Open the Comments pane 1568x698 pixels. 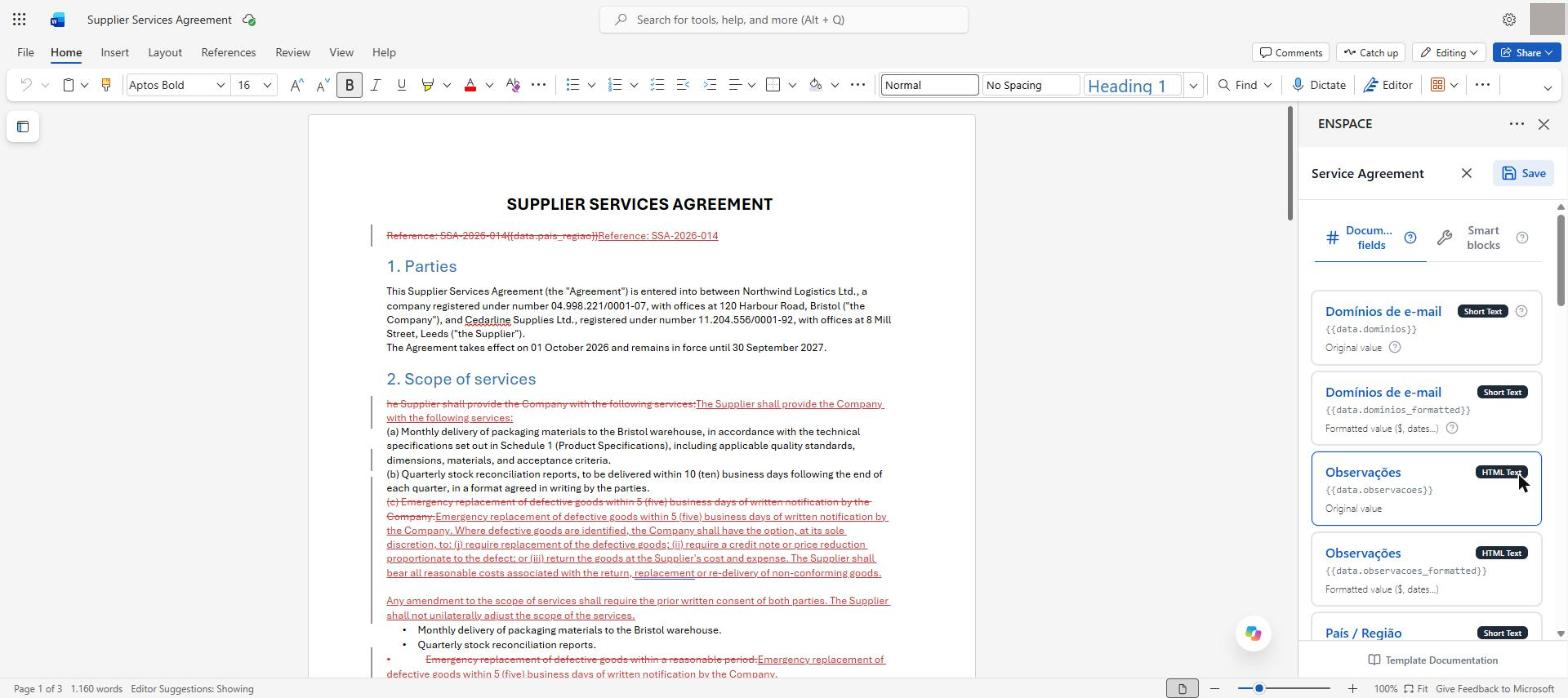pyautogui.click(x=1291, y=52)
